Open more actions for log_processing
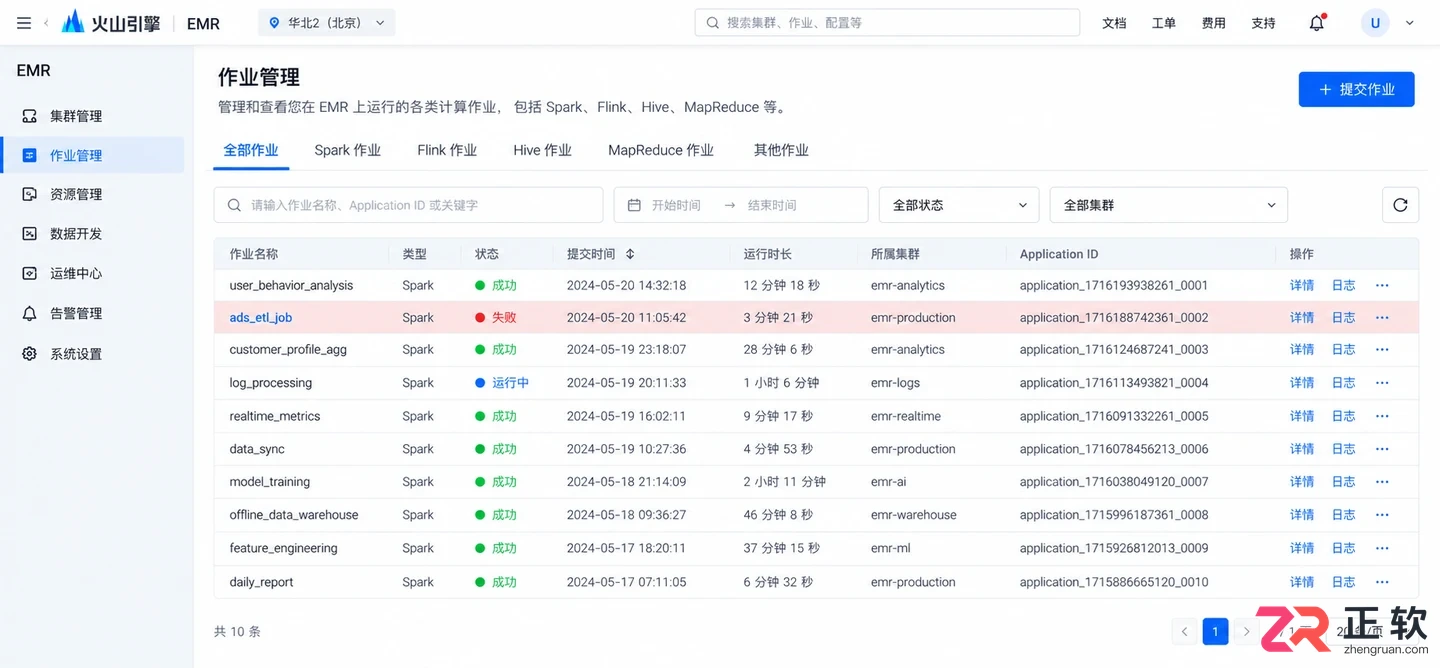Image resolution: width=1440 pixels, height=668 pixels. [x=1382, y=383]
